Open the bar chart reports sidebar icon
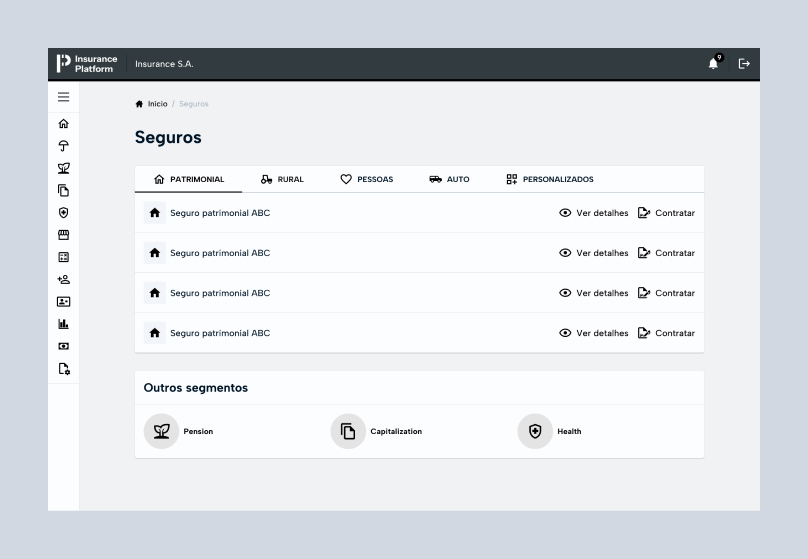The width and height of the screenshot is (808, 559). 63,324
